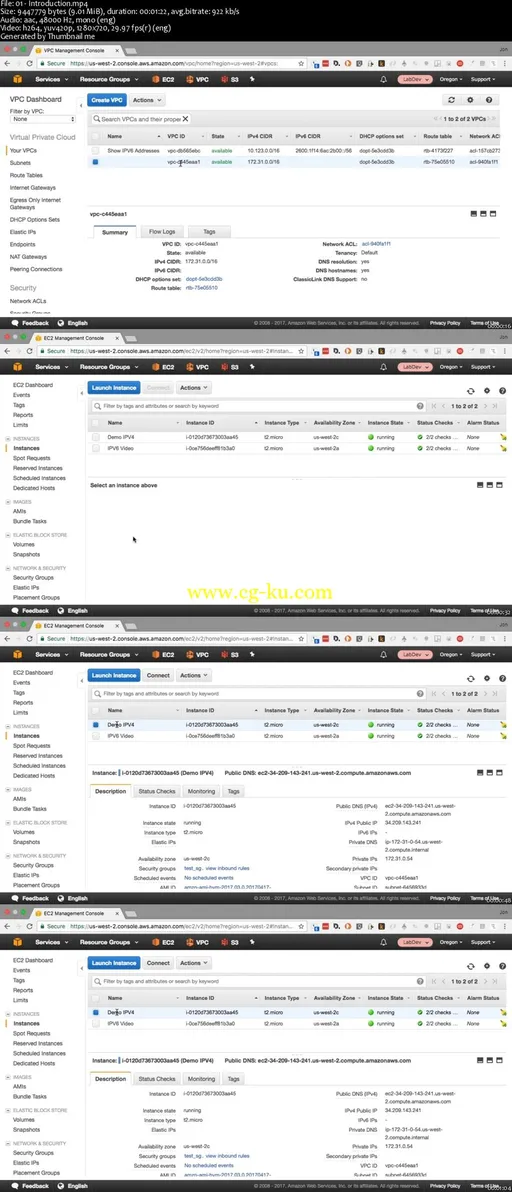Tick checkbox for Show IPV6 Addresses VPC row
This screenshot has height=1192, width=512.
point(95,151)
